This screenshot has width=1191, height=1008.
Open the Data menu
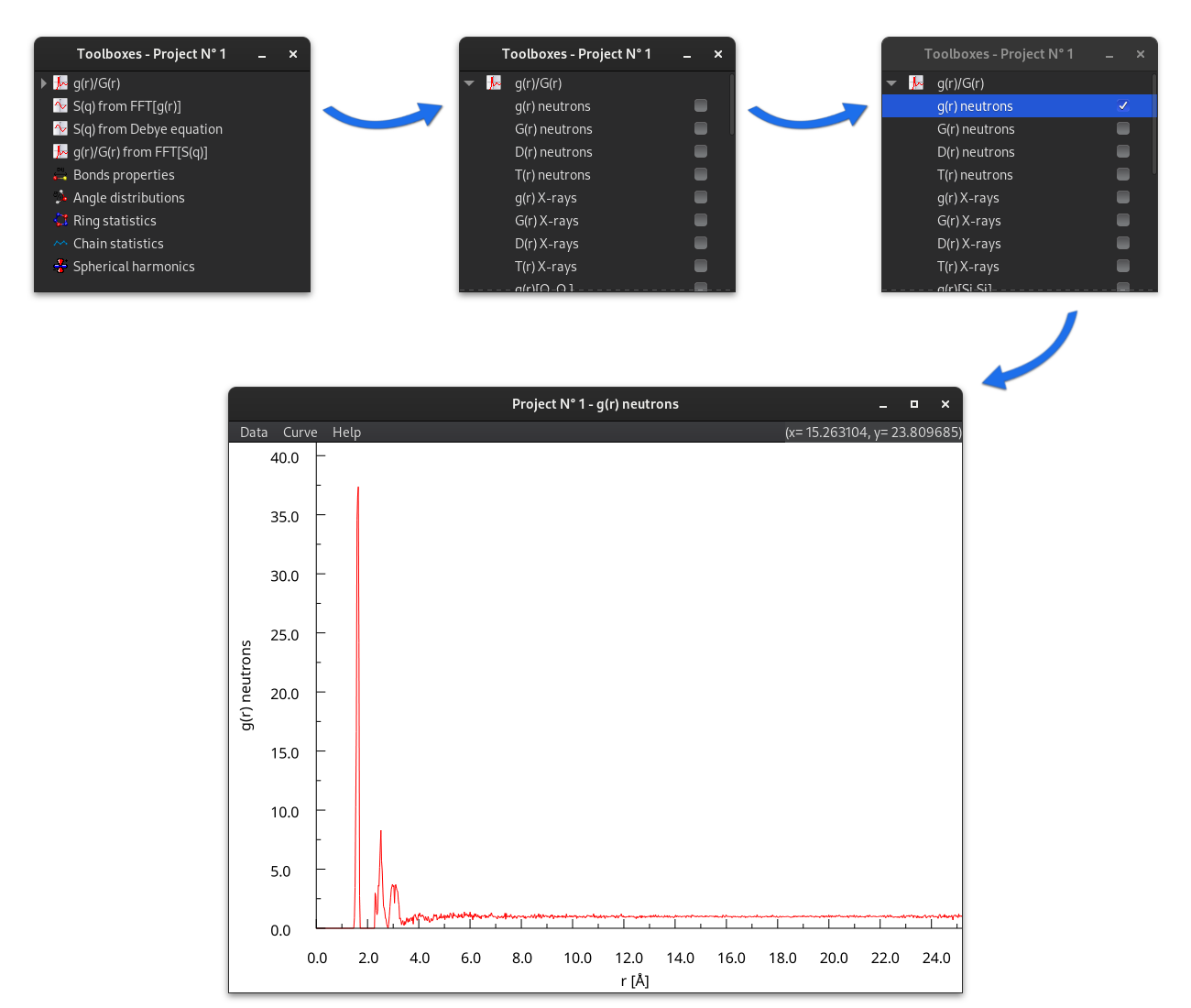click(x=254, y=433)
